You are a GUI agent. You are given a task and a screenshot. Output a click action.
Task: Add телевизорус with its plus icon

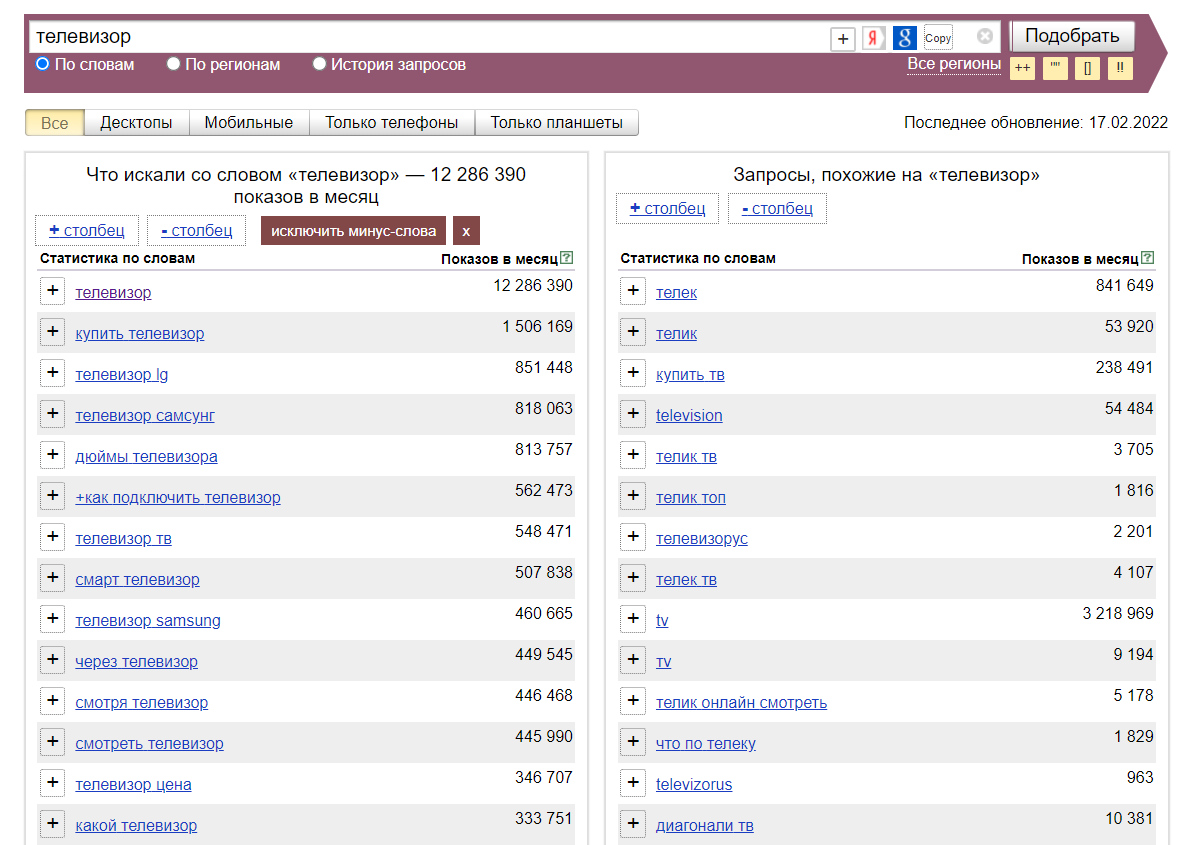click(633, 537)
